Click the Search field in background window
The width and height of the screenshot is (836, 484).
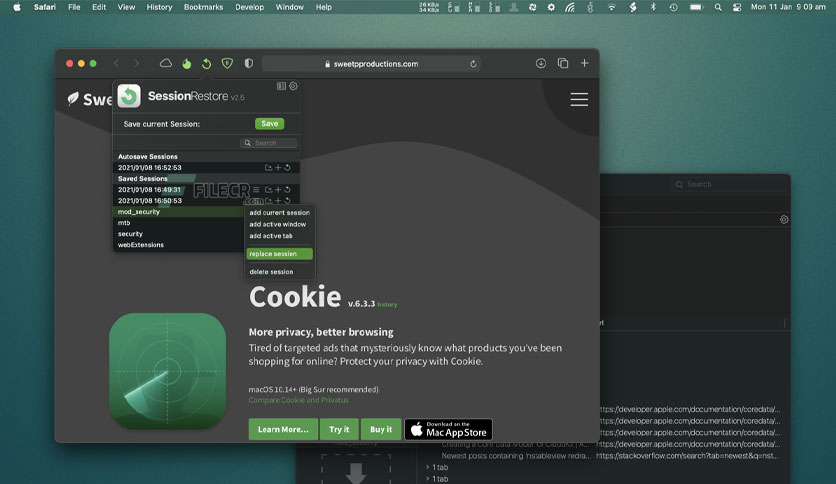(x=730, y=184)
